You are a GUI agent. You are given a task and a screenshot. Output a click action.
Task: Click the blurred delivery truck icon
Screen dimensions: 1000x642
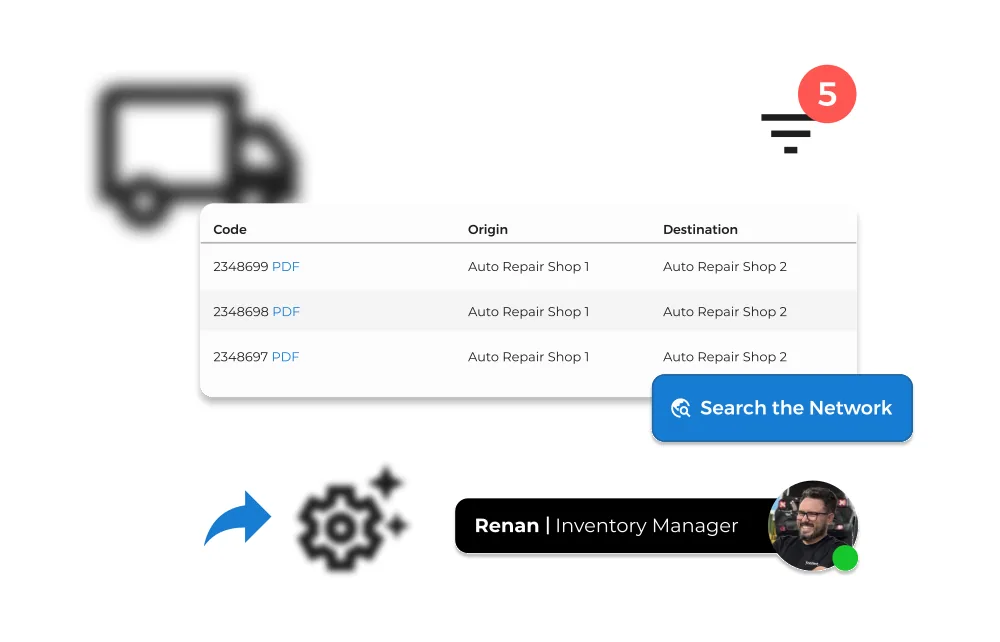coord(198,155)
